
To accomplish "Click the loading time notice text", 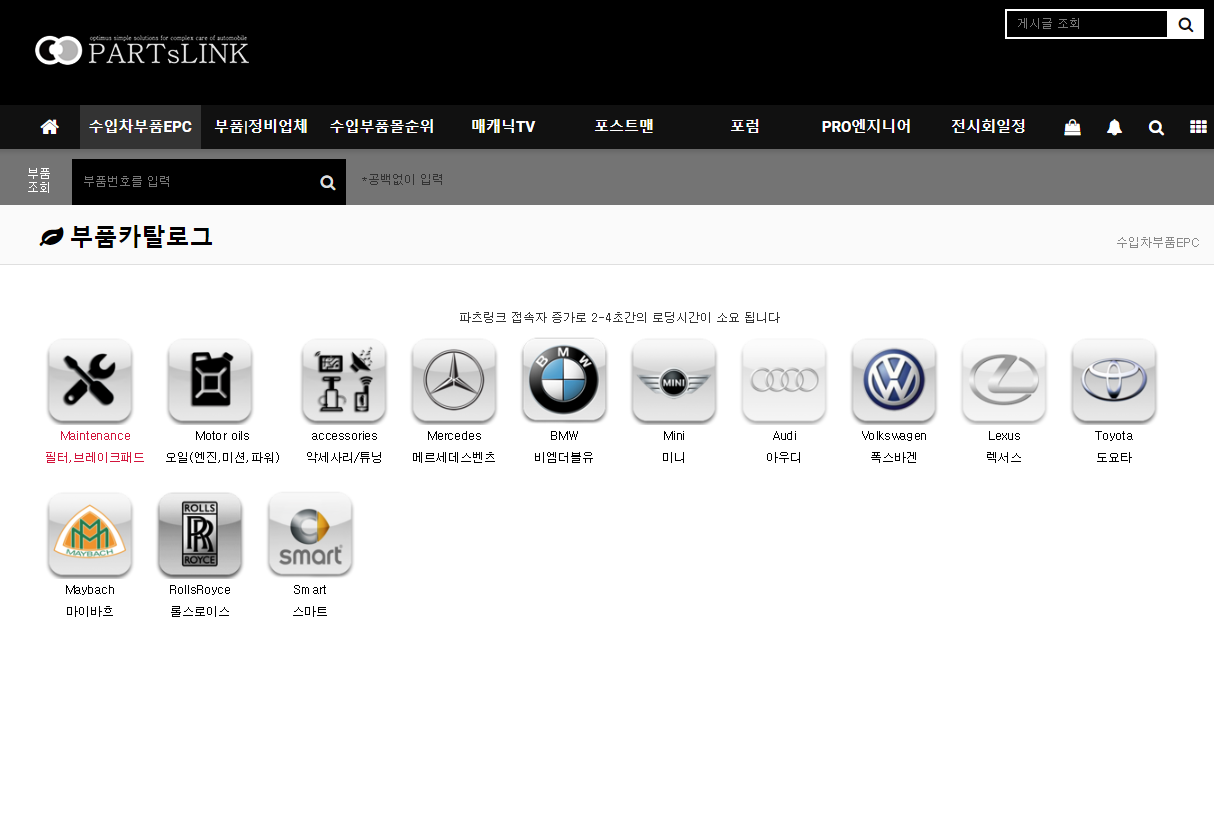I will pyautogui.click(x=619, y=317).
